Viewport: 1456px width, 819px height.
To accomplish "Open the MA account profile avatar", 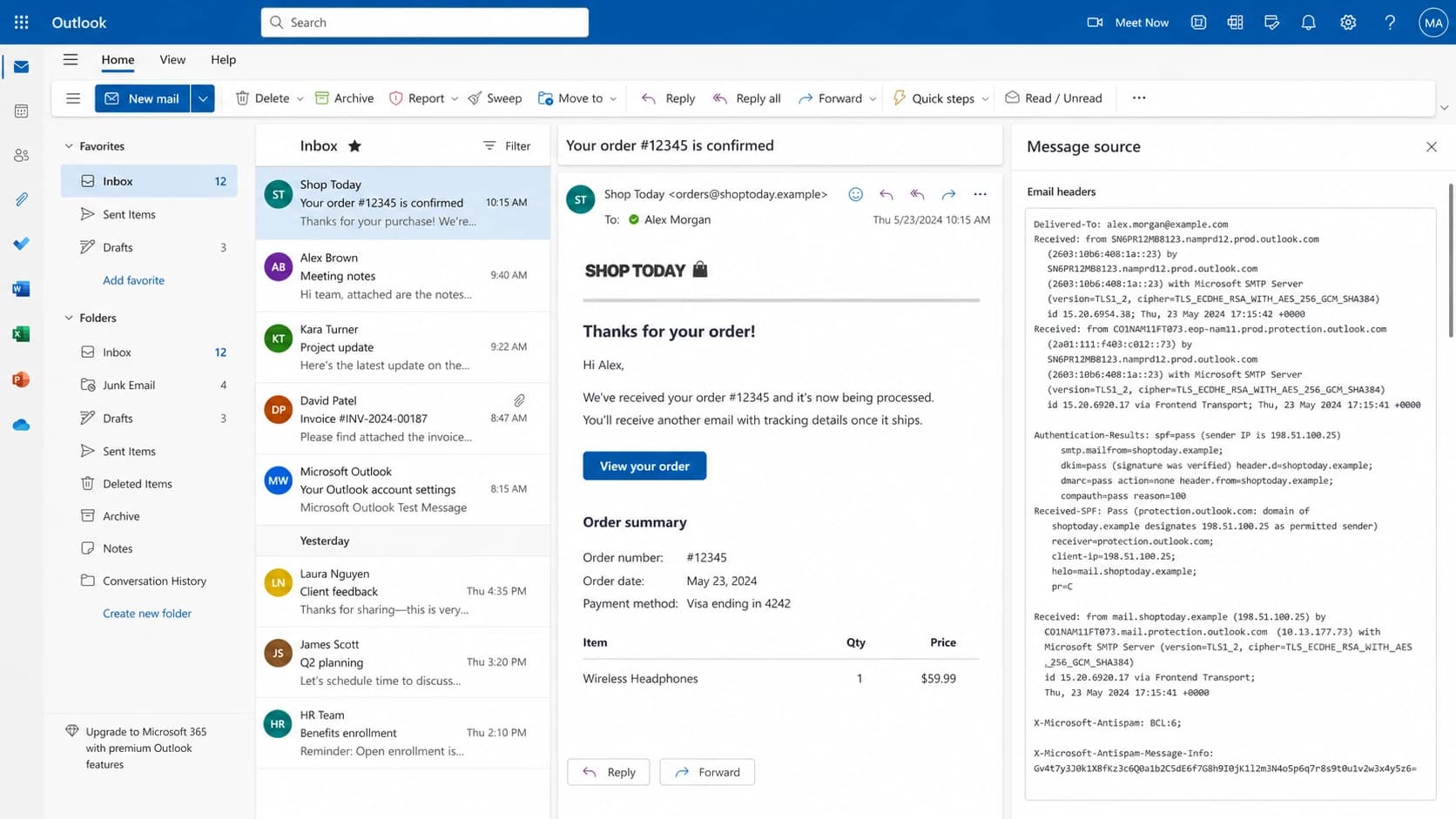I will (1432, 23).
